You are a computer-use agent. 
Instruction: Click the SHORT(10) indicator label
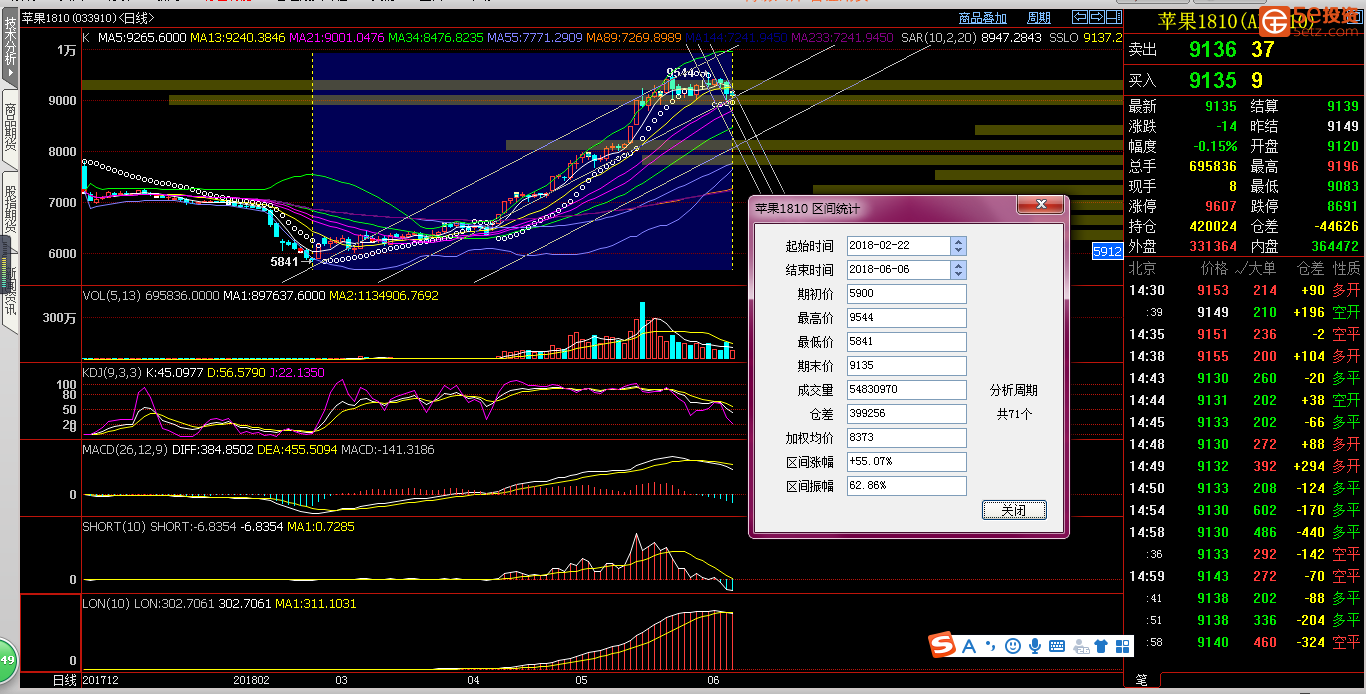pyautogui.click(x=114, y=526)
